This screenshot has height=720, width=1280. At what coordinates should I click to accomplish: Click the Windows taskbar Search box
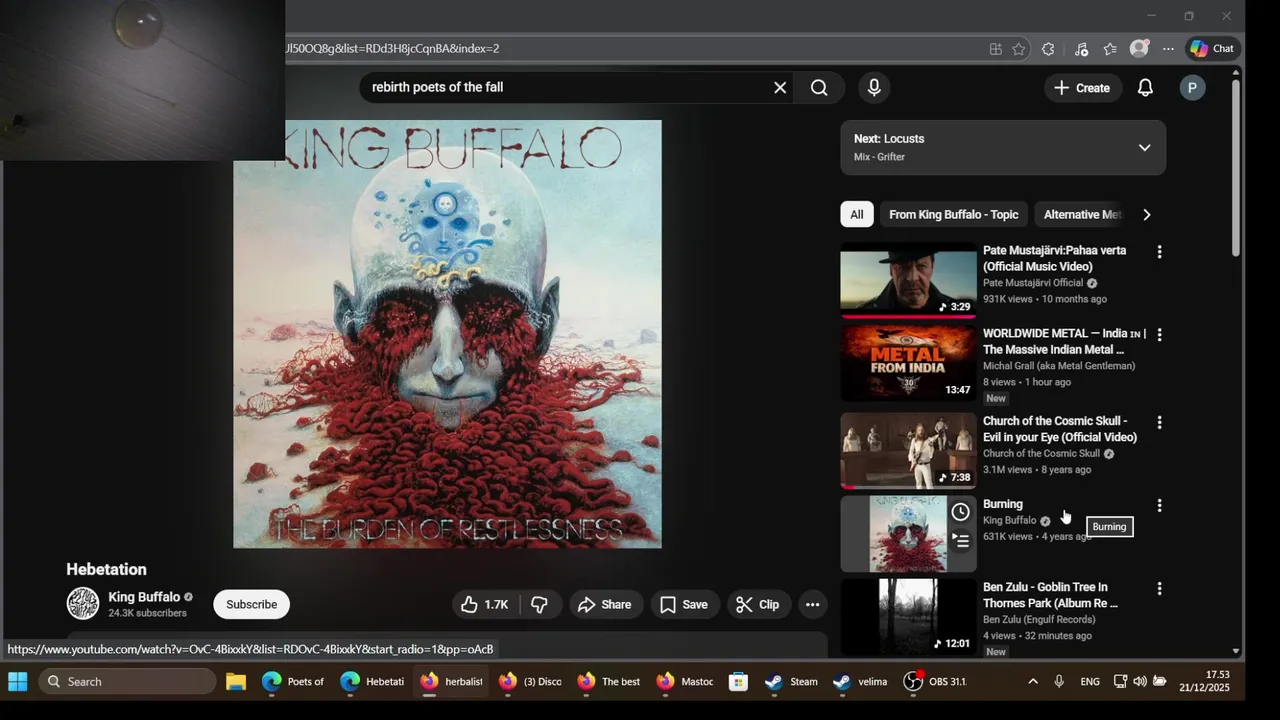click(x=127, y=682)
